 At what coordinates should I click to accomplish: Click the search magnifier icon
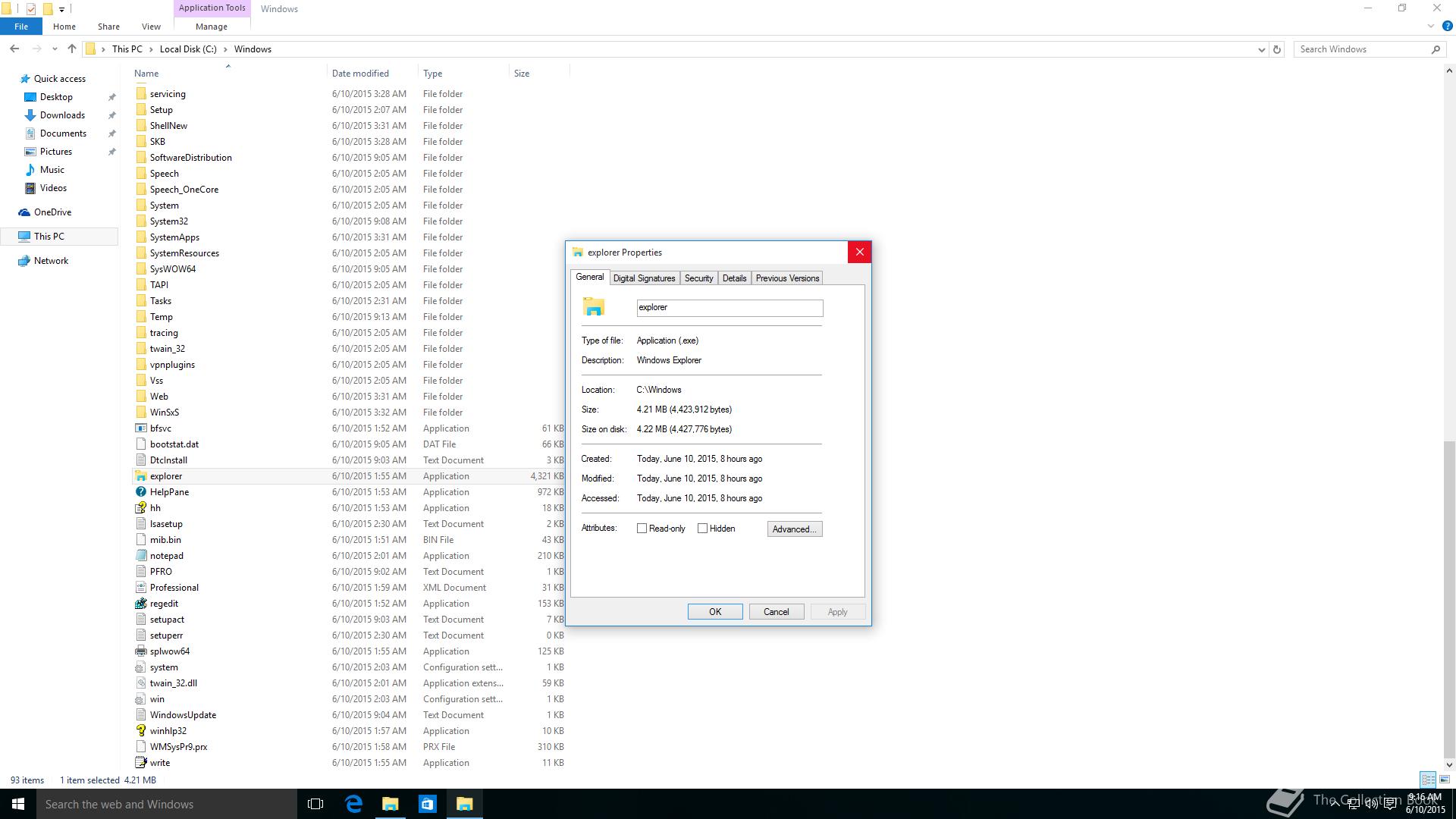(x=1436, y=49)
